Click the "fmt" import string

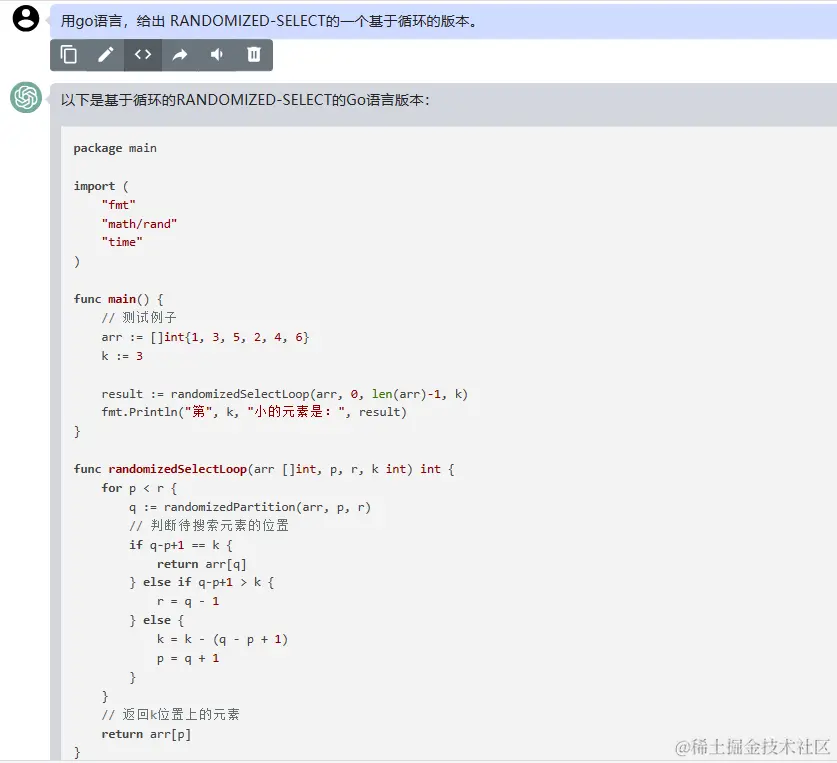(119, 204)
